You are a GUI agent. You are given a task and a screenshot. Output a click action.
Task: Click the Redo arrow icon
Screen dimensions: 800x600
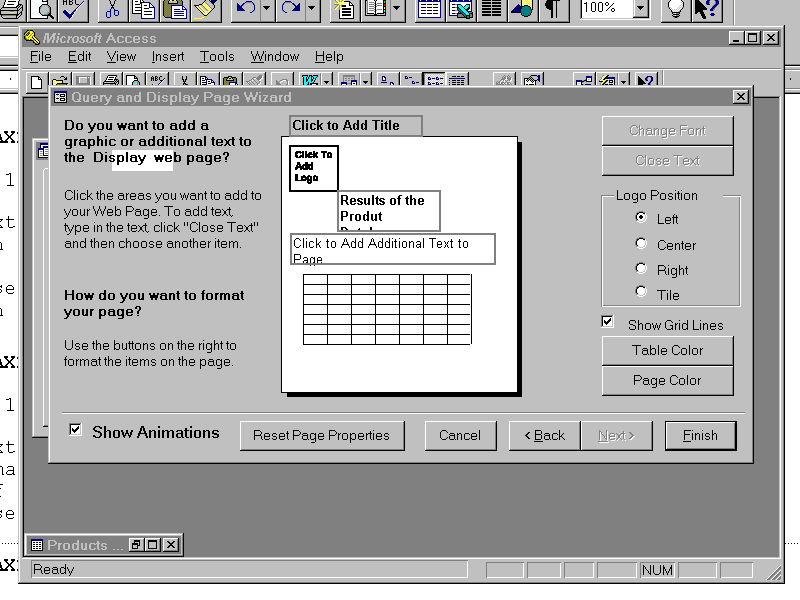(x=291, y=10)
